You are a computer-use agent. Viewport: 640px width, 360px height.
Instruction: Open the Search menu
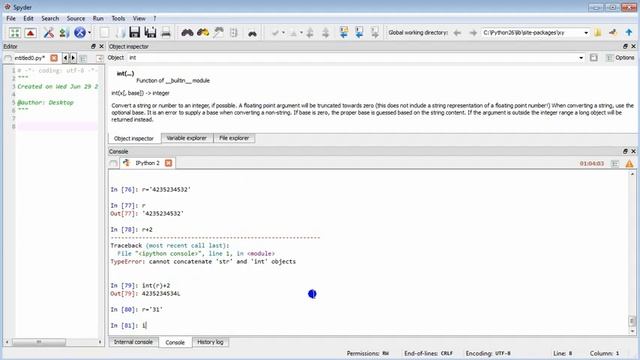click(50, 18)
